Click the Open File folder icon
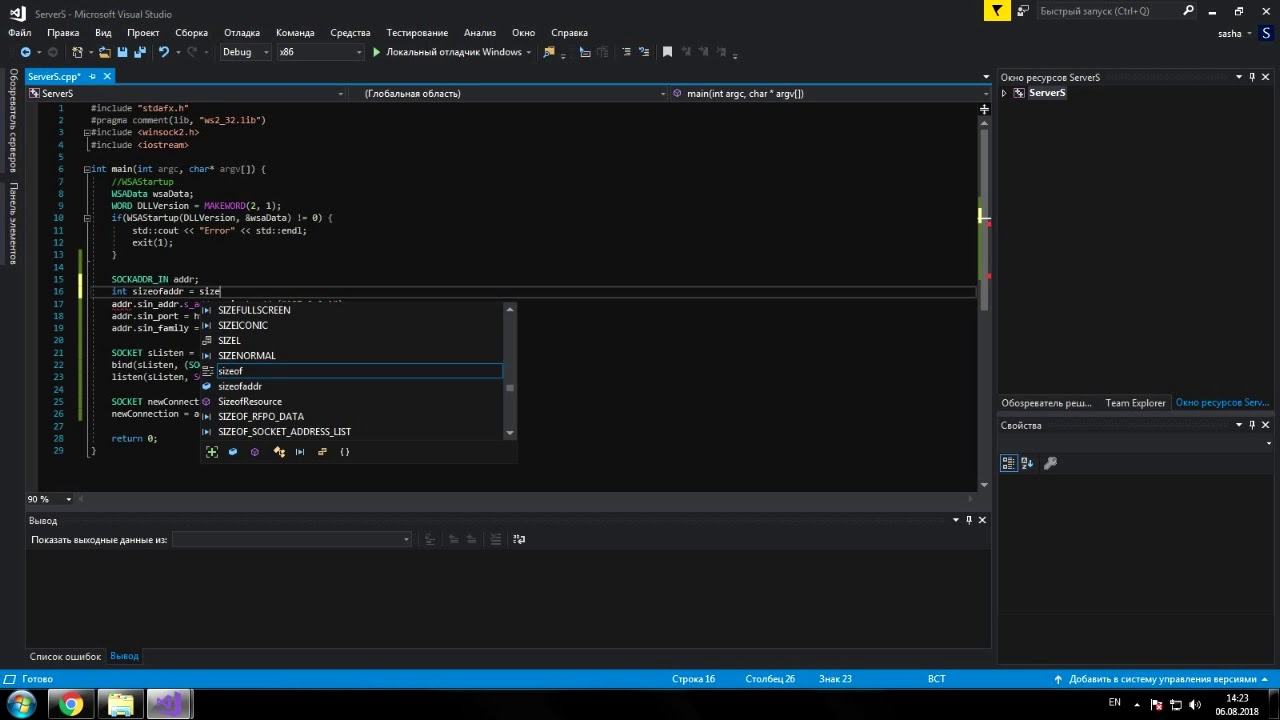Screen dimensions: 1280x720 click(107, 52)
